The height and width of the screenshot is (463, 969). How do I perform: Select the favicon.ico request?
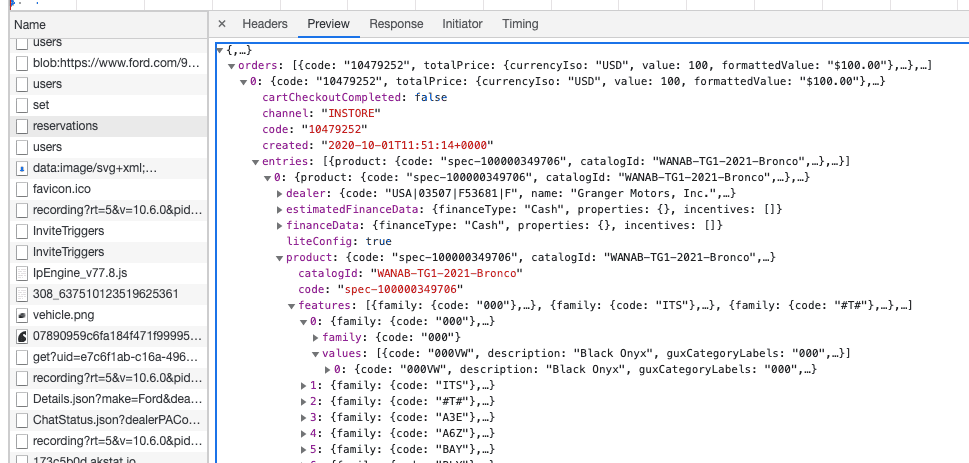(x=109, y=189)
